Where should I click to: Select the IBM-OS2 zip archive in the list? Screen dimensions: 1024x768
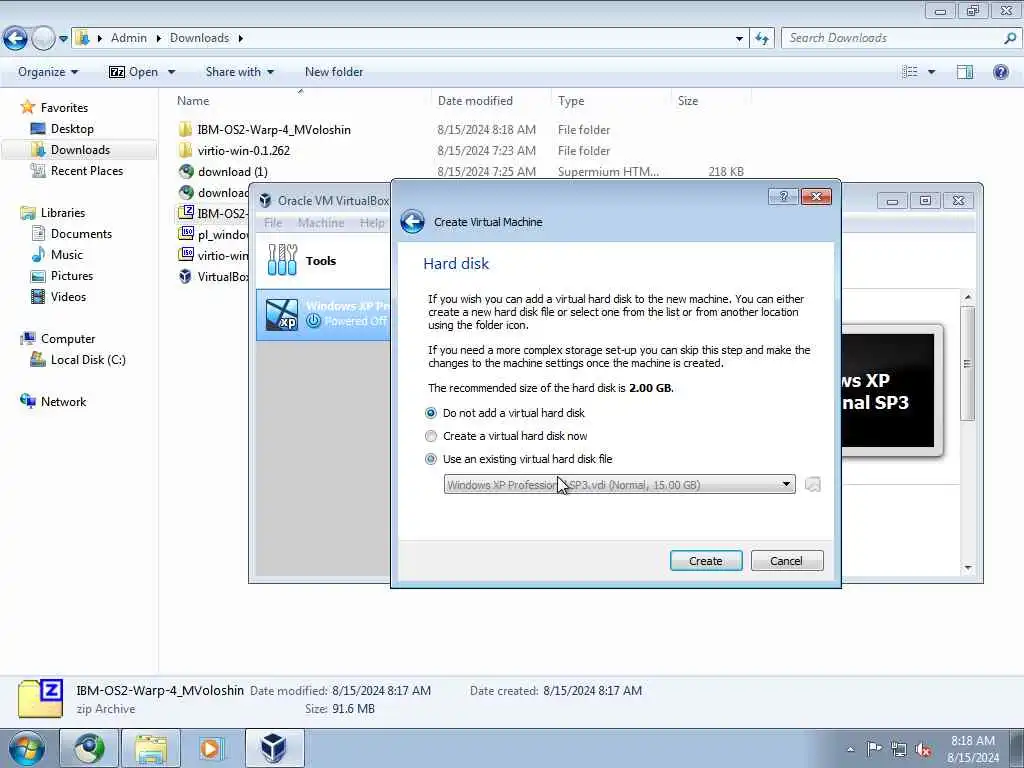(x=214, y=214)
